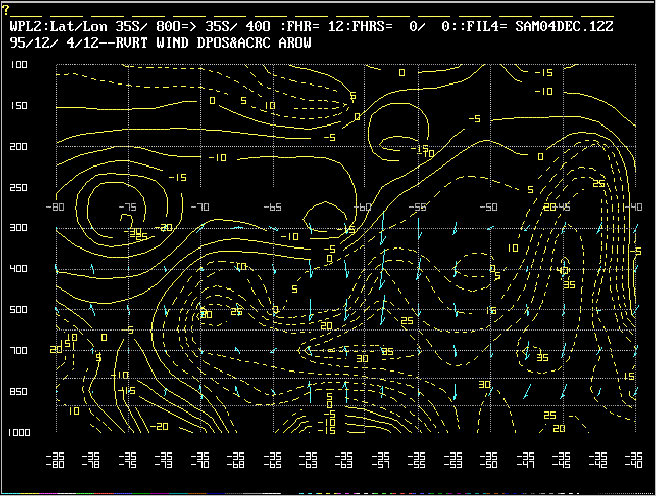Click pressure axis label "300"

[18, 228]
